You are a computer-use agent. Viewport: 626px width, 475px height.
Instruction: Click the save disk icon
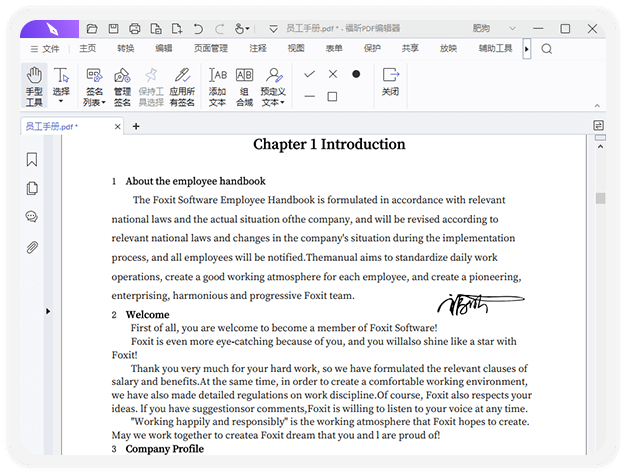coord(113,29)
